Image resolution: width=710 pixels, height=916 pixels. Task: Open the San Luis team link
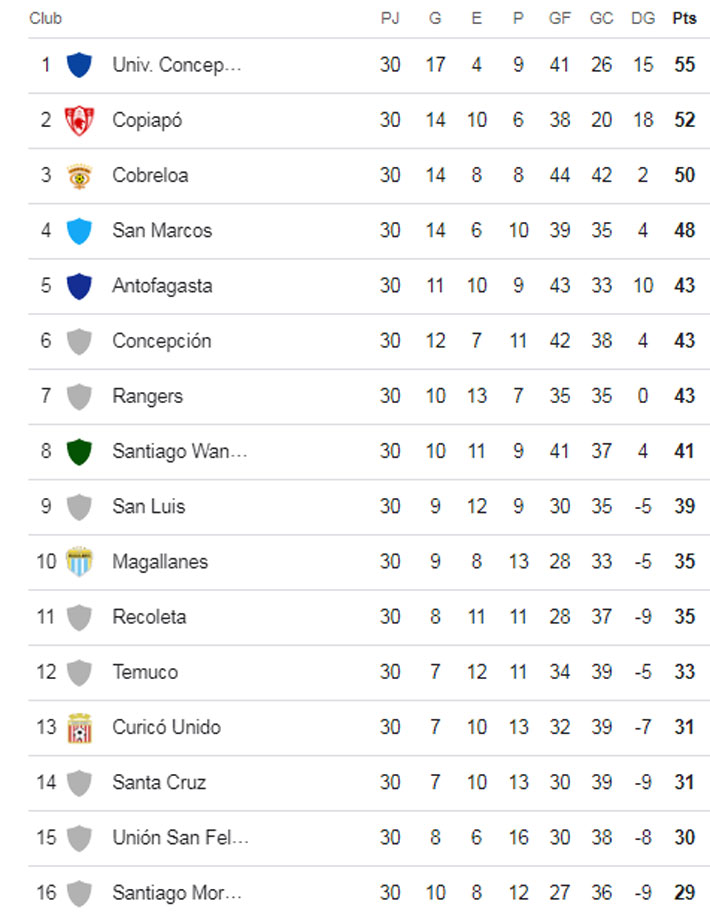[148, 506]
